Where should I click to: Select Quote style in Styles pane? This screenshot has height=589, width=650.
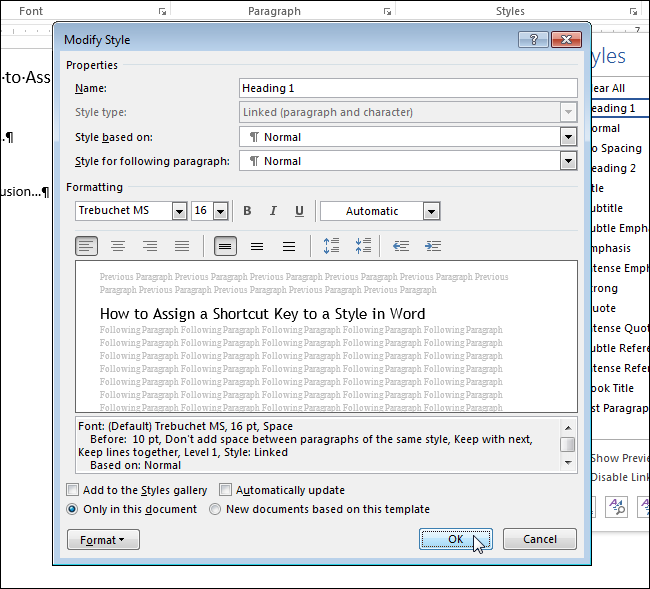[620, 308]
